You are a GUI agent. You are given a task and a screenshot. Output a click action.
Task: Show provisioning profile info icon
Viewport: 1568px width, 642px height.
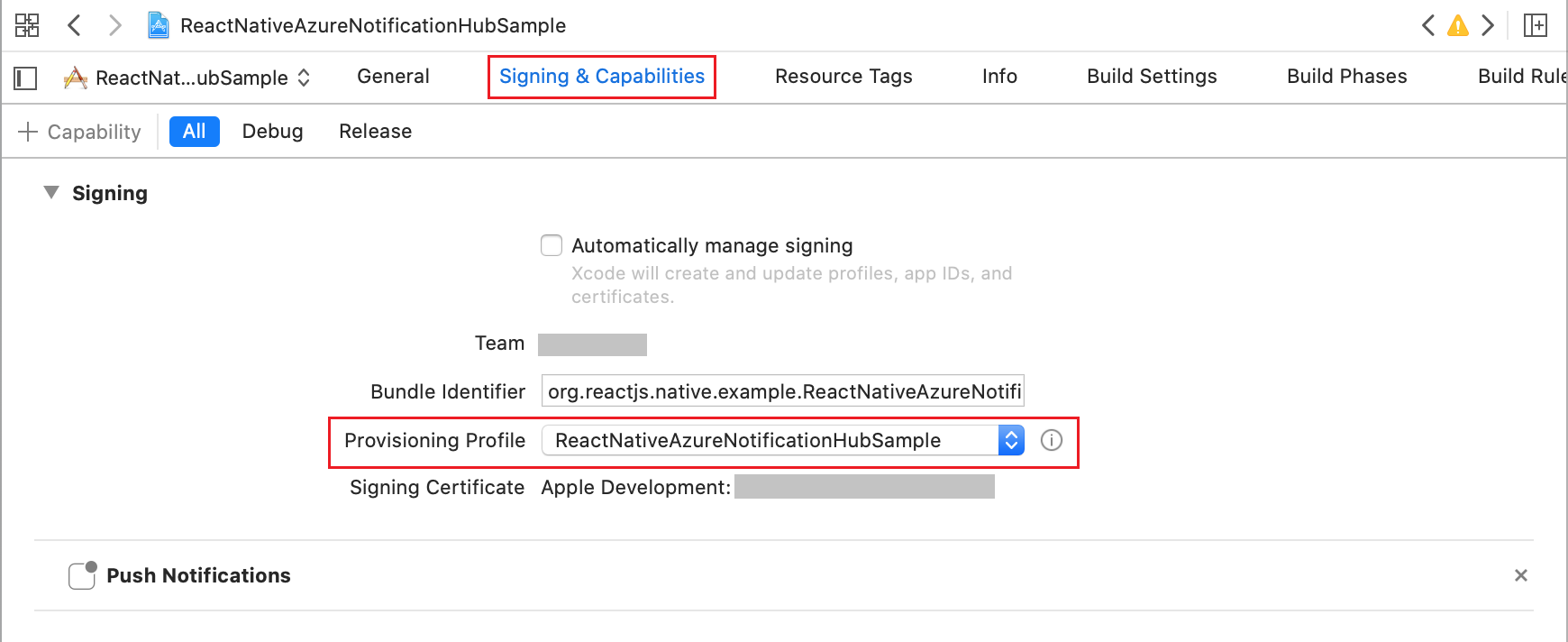[x=1052, y=440]
